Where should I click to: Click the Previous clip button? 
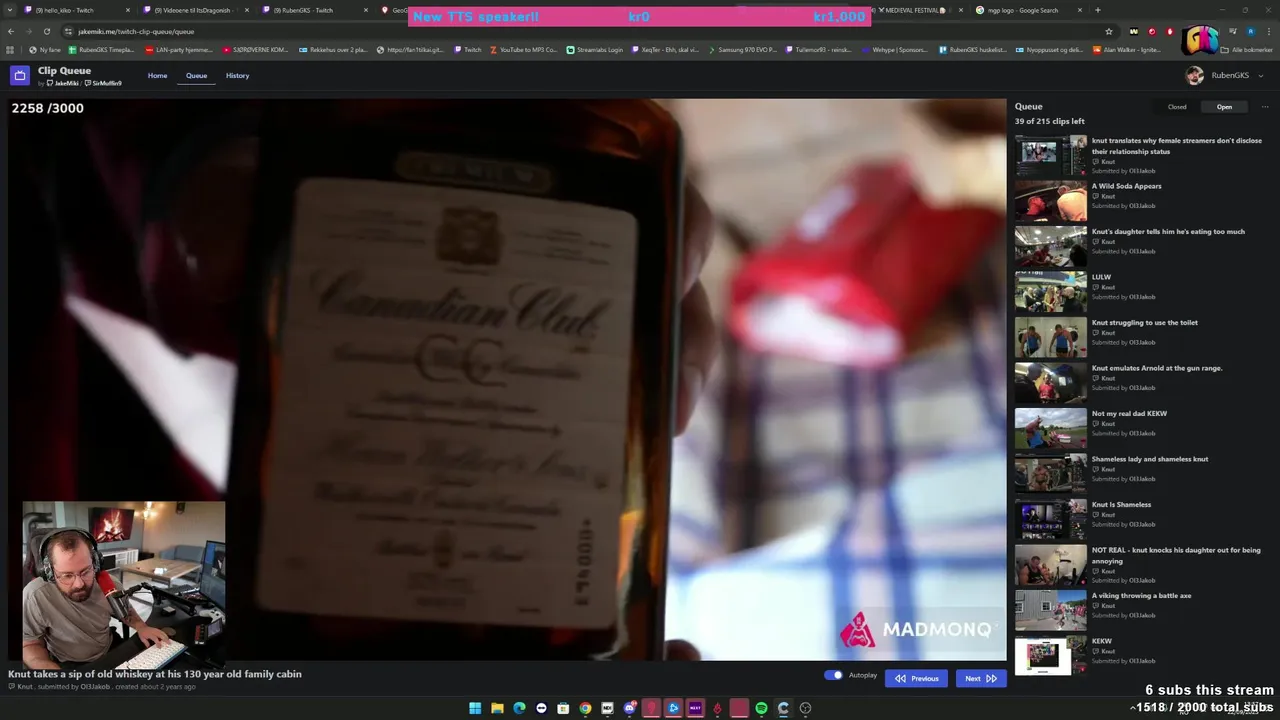pyautogui.click(x=916, y=678)
